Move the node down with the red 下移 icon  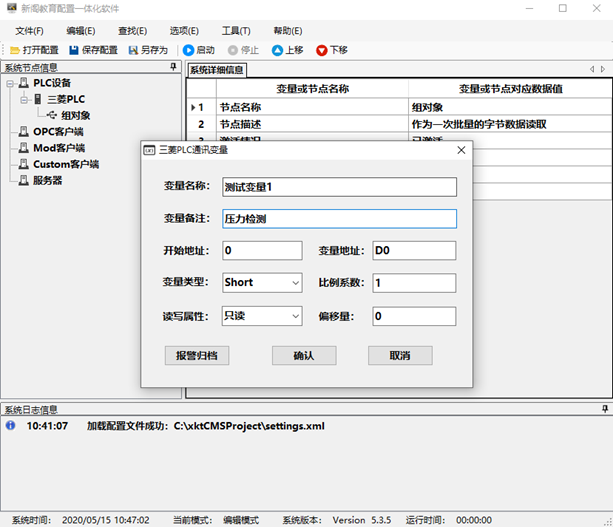point(322,50)
